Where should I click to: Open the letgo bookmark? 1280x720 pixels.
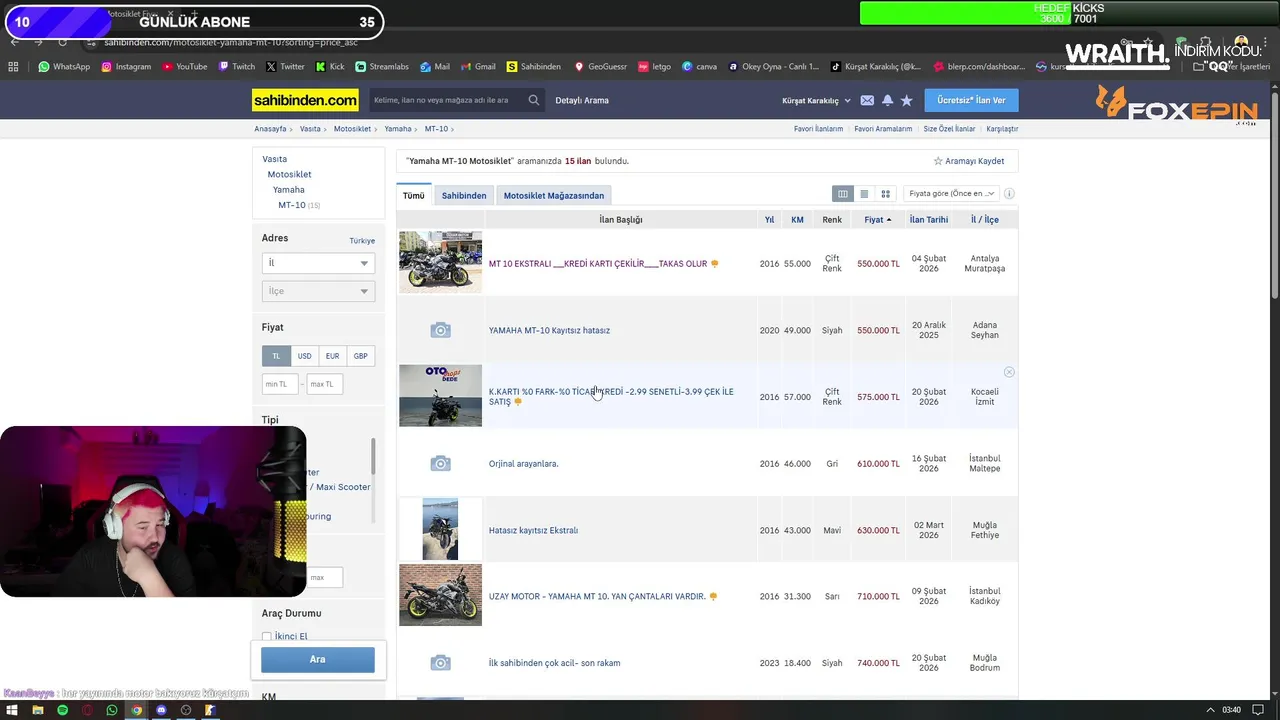click(654, 67)
